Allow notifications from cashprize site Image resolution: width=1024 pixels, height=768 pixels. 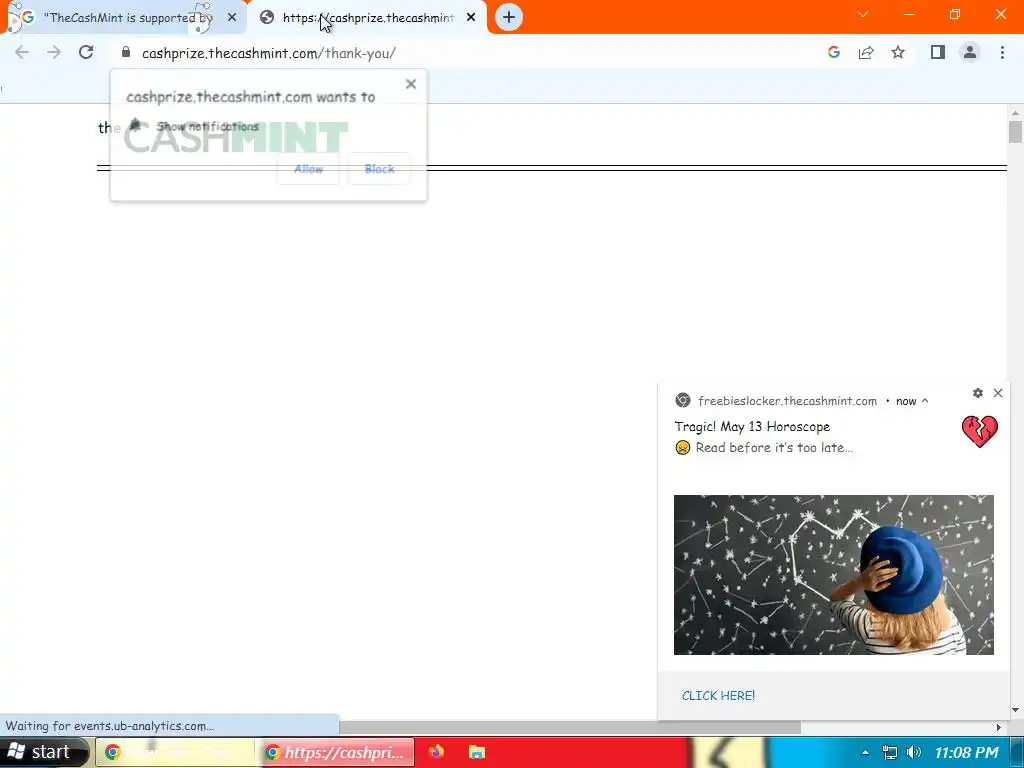pos(308,169)
